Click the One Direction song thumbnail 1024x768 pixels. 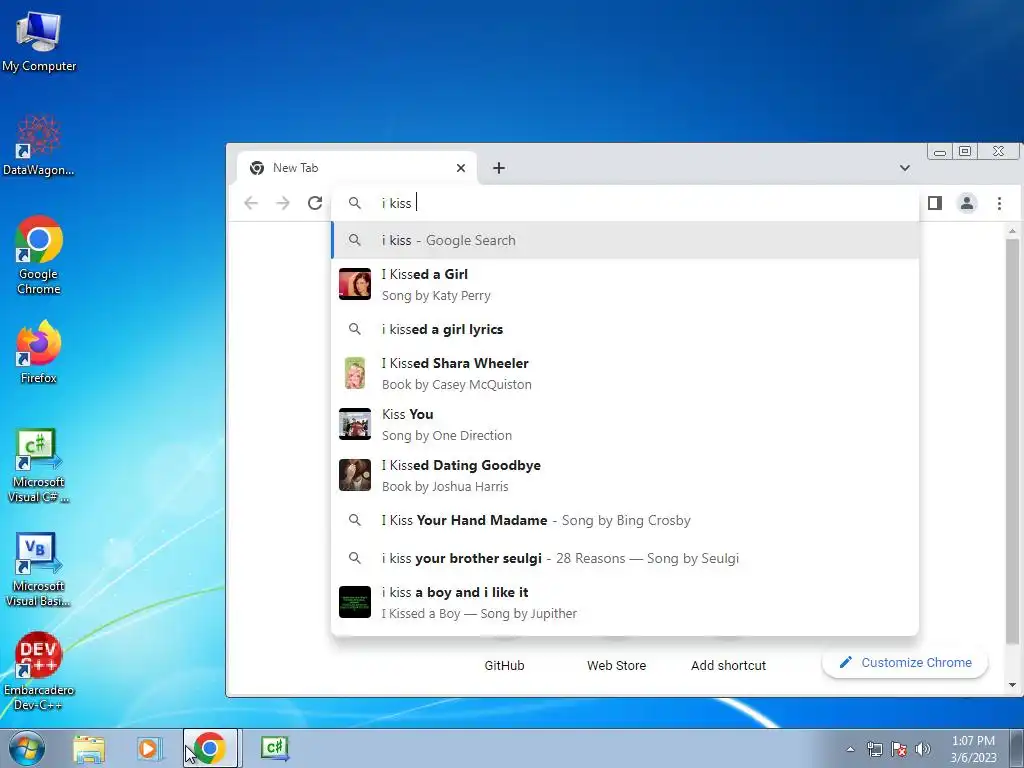click(355, 424)
